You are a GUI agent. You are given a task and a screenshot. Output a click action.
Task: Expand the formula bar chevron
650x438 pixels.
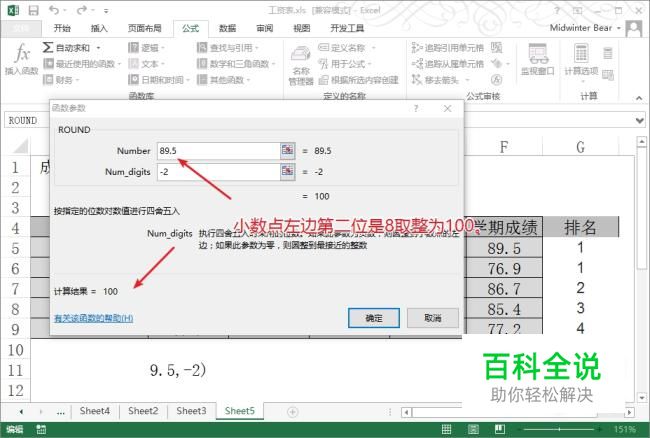(x=640, y=121)
